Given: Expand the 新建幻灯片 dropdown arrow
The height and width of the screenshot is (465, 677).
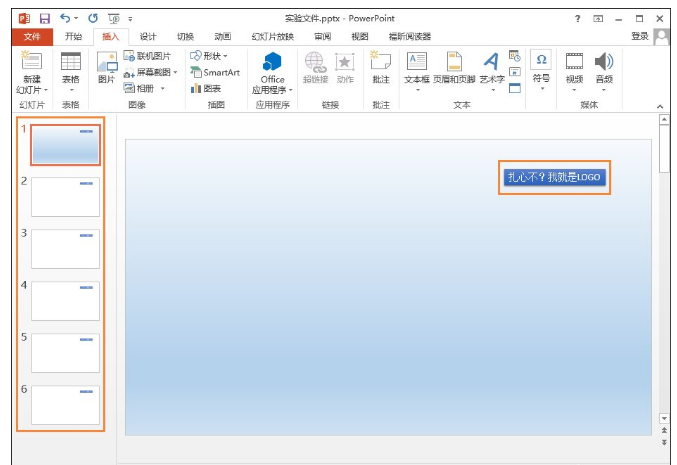Looking at the screenshot, I should (x=46, y=90).
